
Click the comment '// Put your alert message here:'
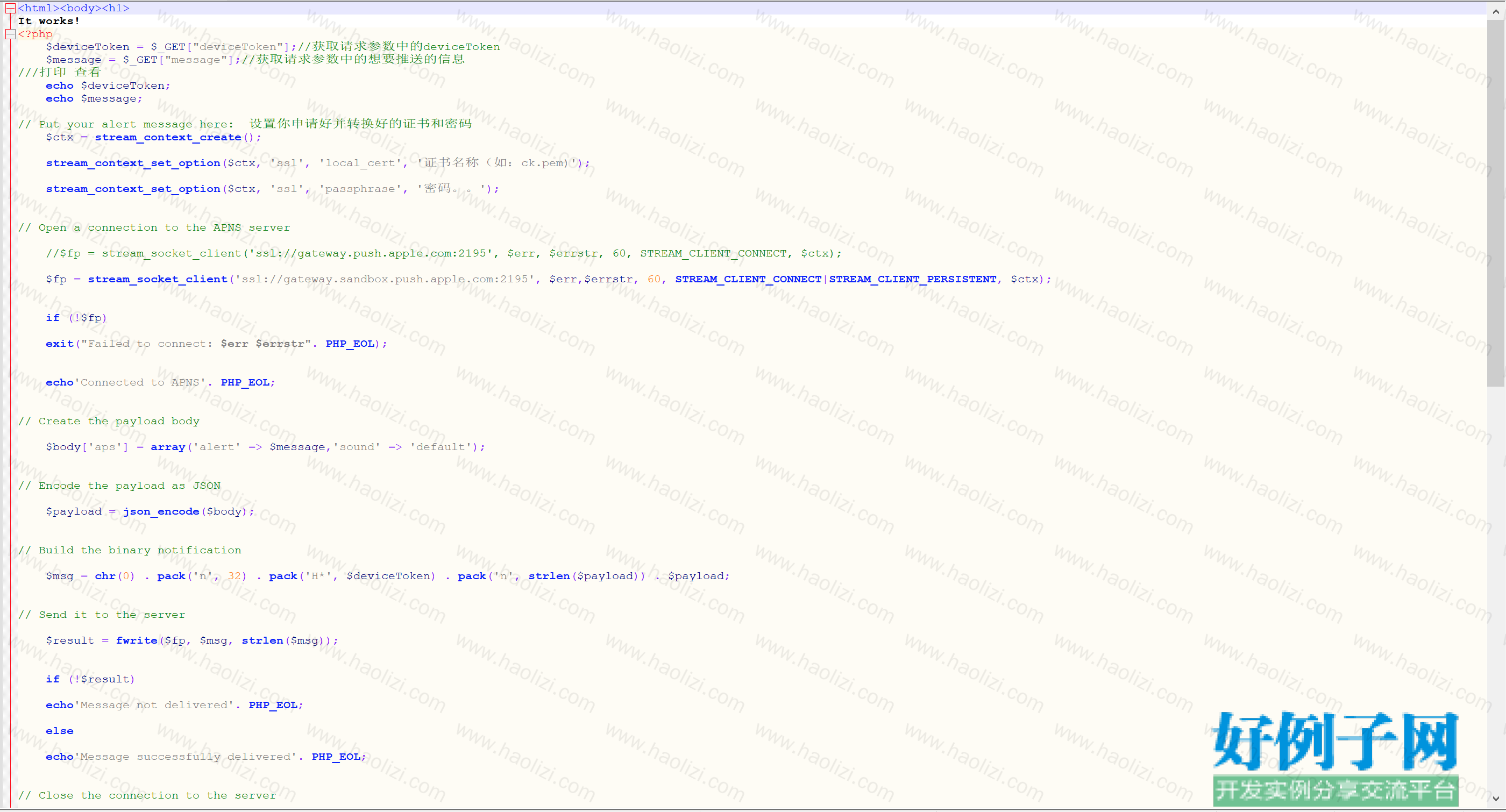126,124
